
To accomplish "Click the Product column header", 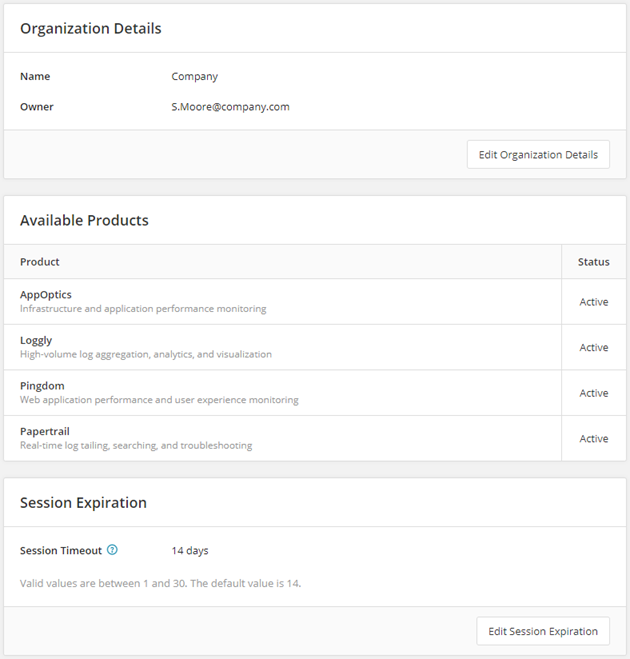I will click(40, 262).
